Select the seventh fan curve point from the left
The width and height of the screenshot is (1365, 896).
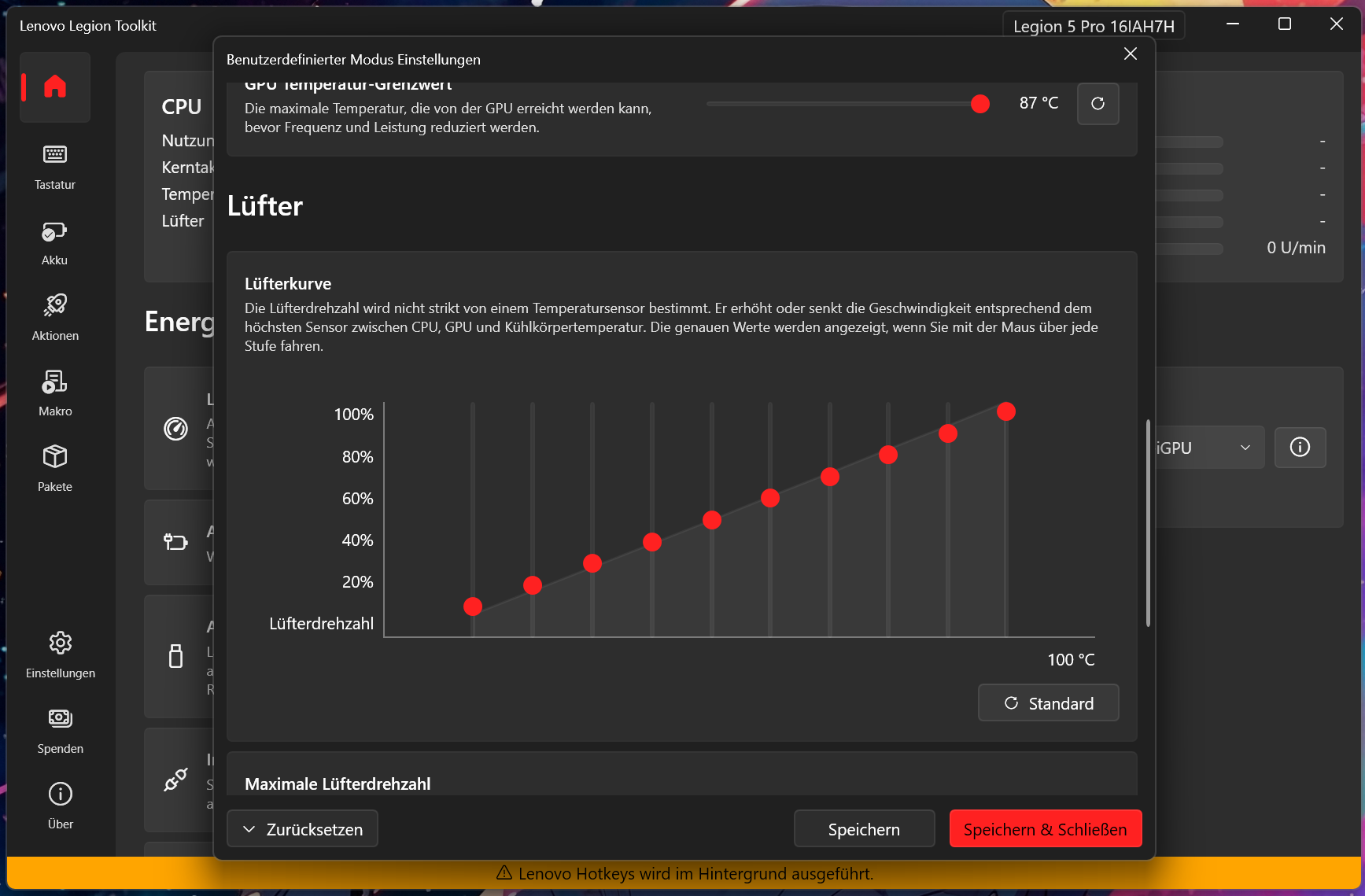(x=830, y=477)
